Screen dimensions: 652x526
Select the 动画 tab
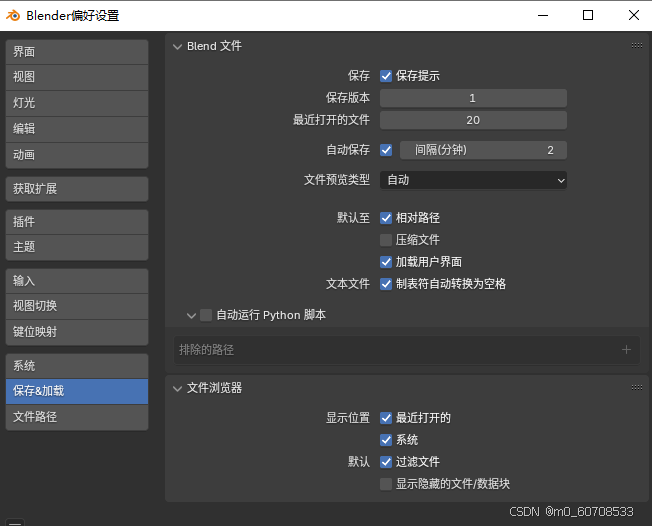pyautogui.click(x=77, y=155)
